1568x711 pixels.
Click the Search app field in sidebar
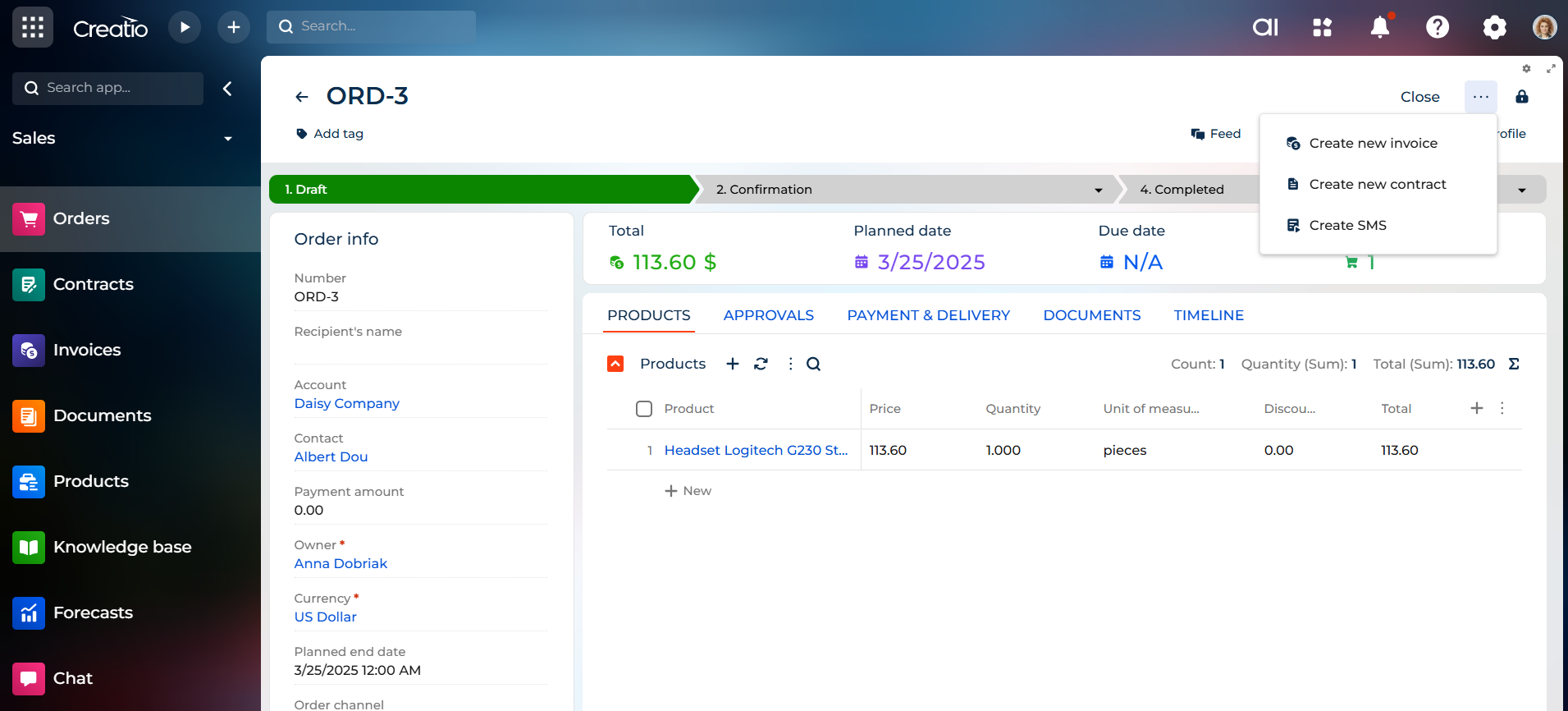click(108, 89)
